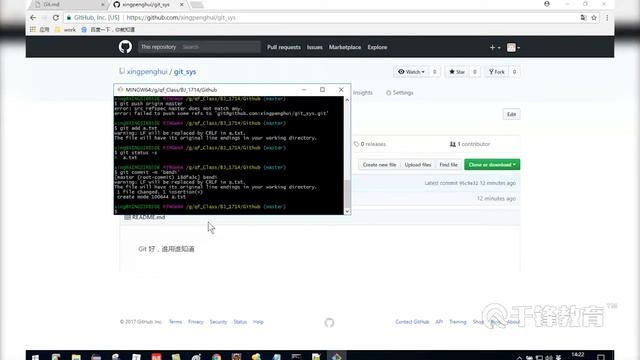Open Terms footer link

175,322
